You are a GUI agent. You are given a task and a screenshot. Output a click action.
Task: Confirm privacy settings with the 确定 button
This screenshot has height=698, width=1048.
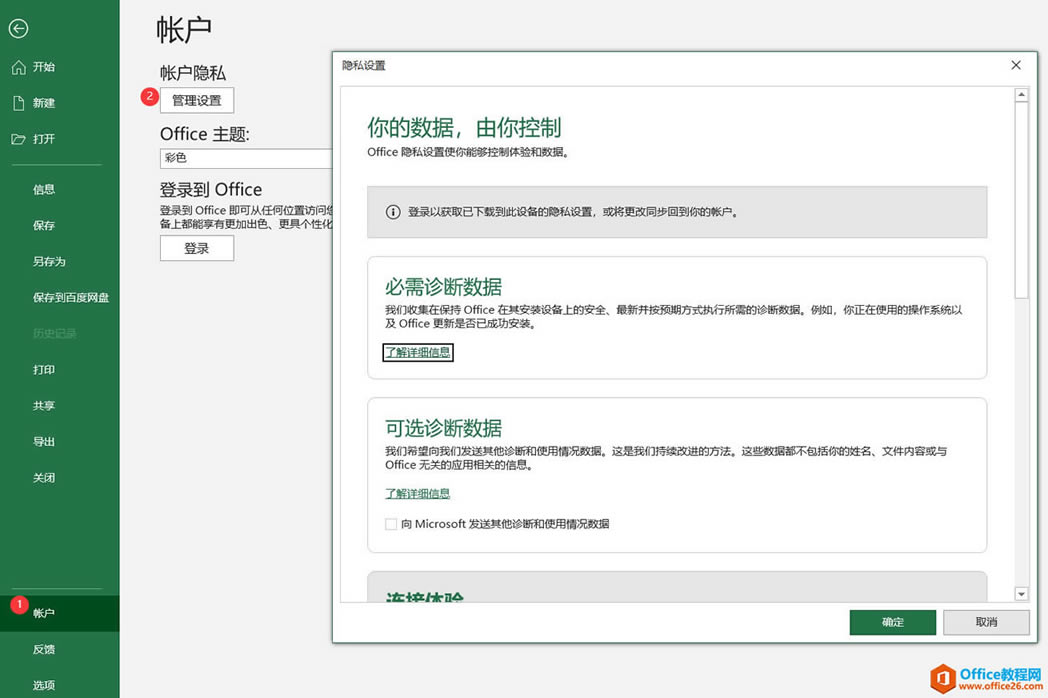point(892,622)
